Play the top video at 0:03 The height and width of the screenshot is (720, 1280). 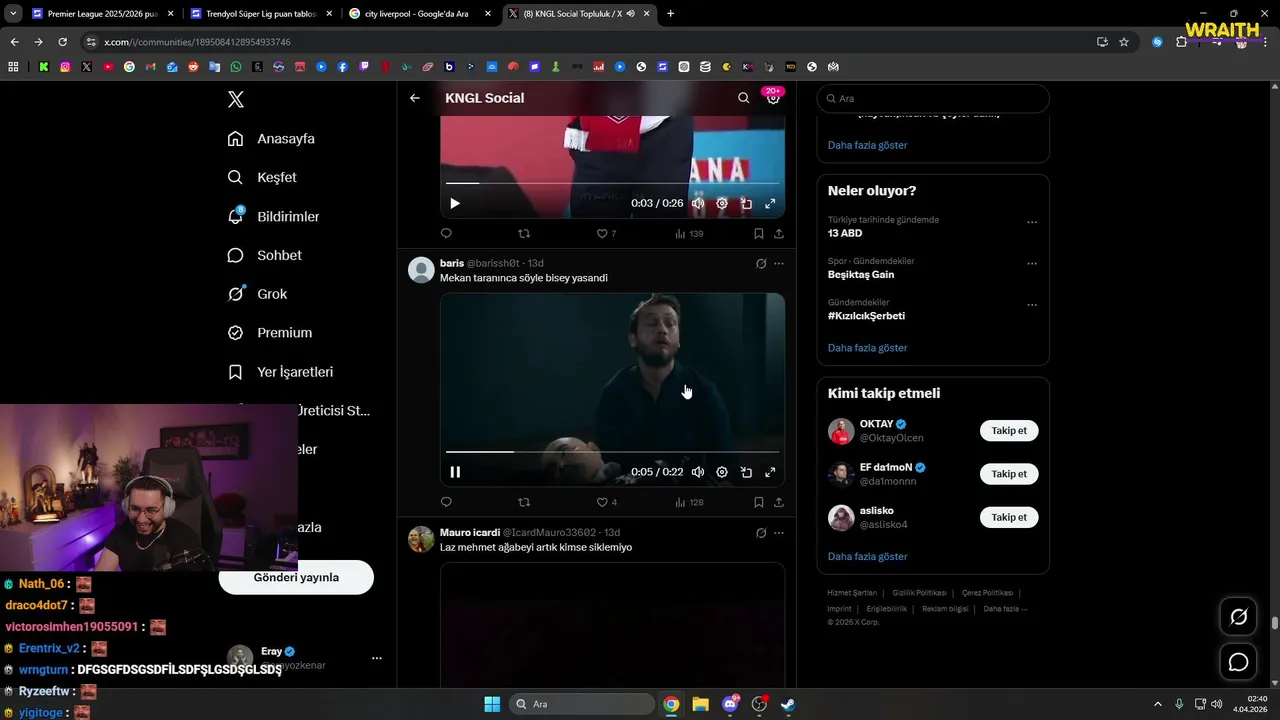pos(455,203)
